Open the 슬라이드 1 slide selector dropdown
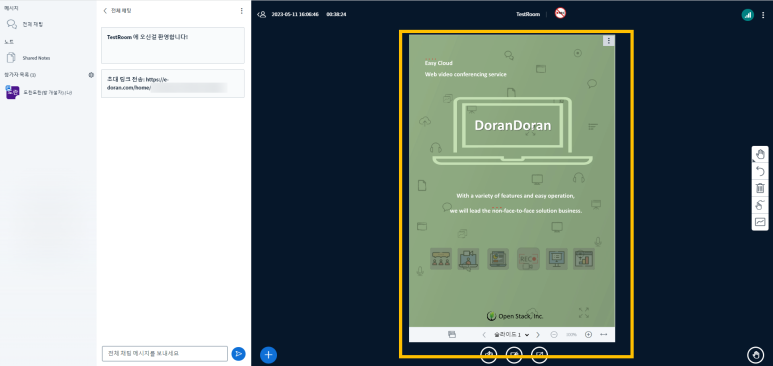 pos(511,334)
